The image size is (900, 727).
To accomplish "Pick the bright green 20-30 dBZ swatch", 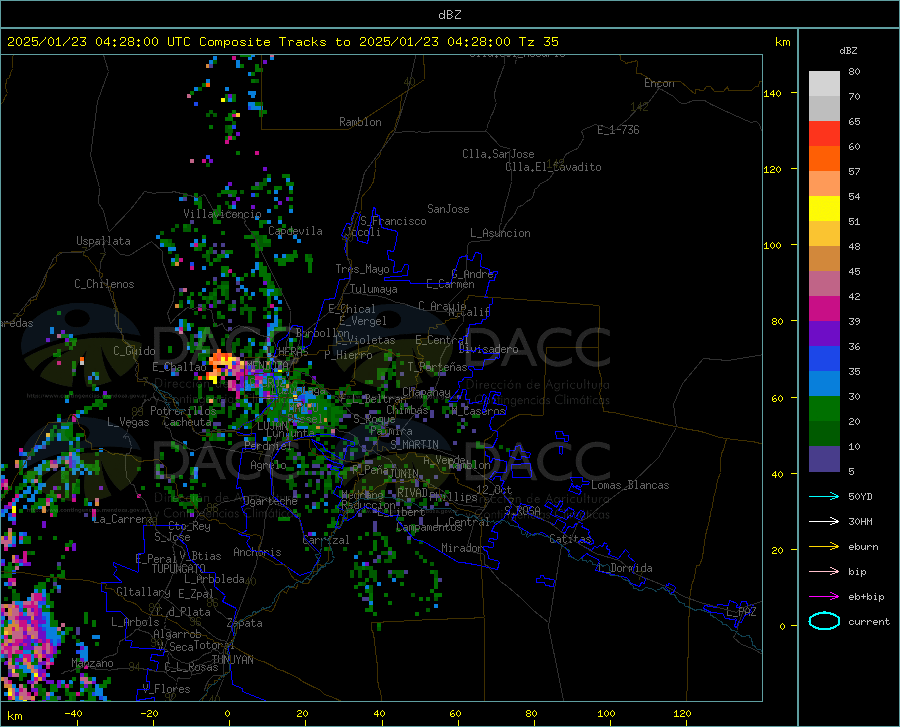I will [824, 409].
